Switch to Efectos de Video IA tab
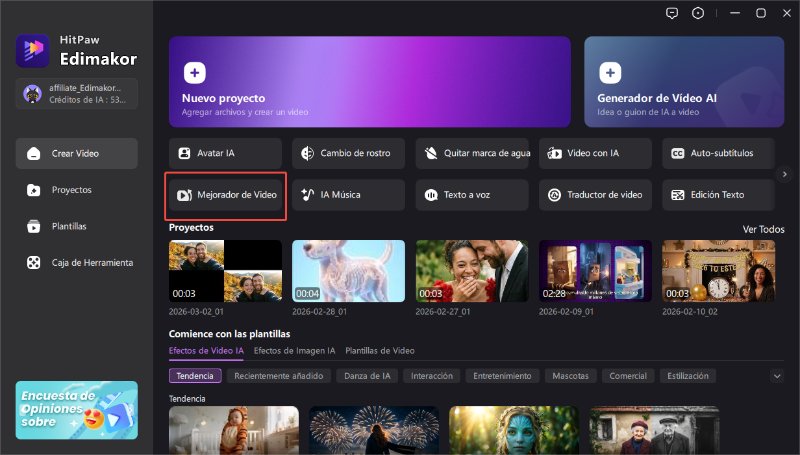This screenshot has width=800, height=455. point(206,351)
